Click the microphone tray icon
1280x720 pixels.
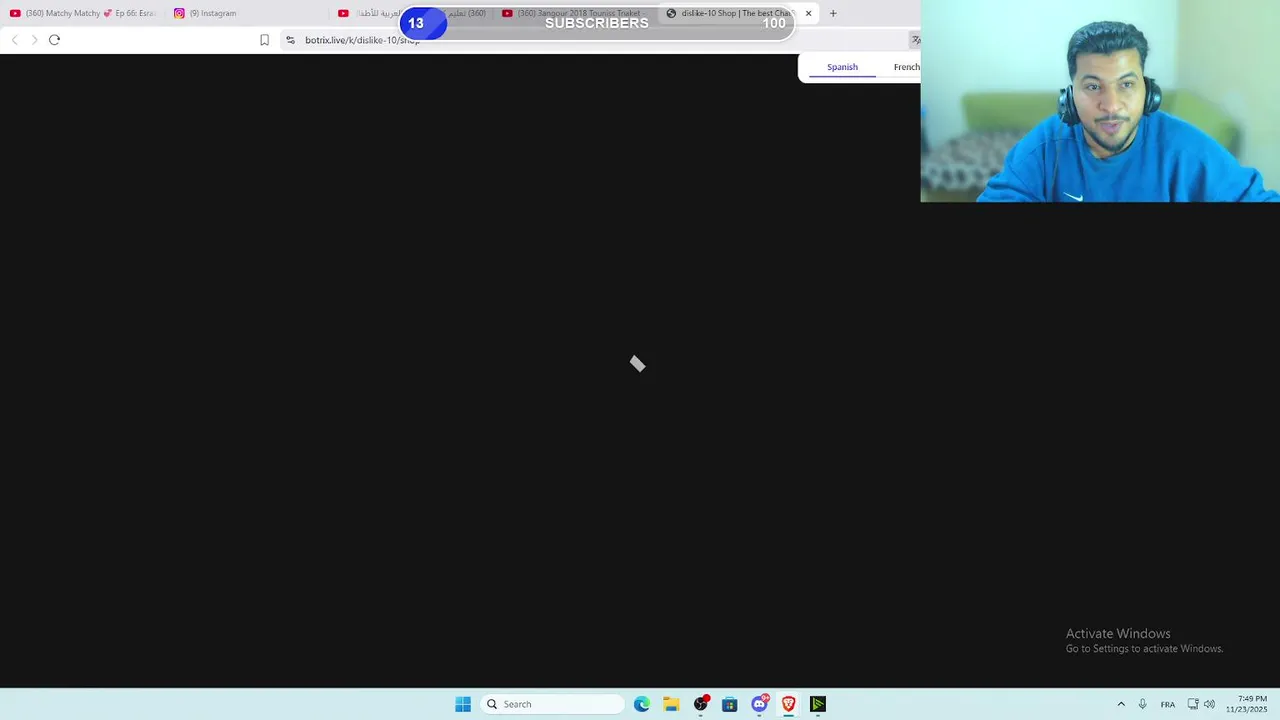coord(1142,704)
